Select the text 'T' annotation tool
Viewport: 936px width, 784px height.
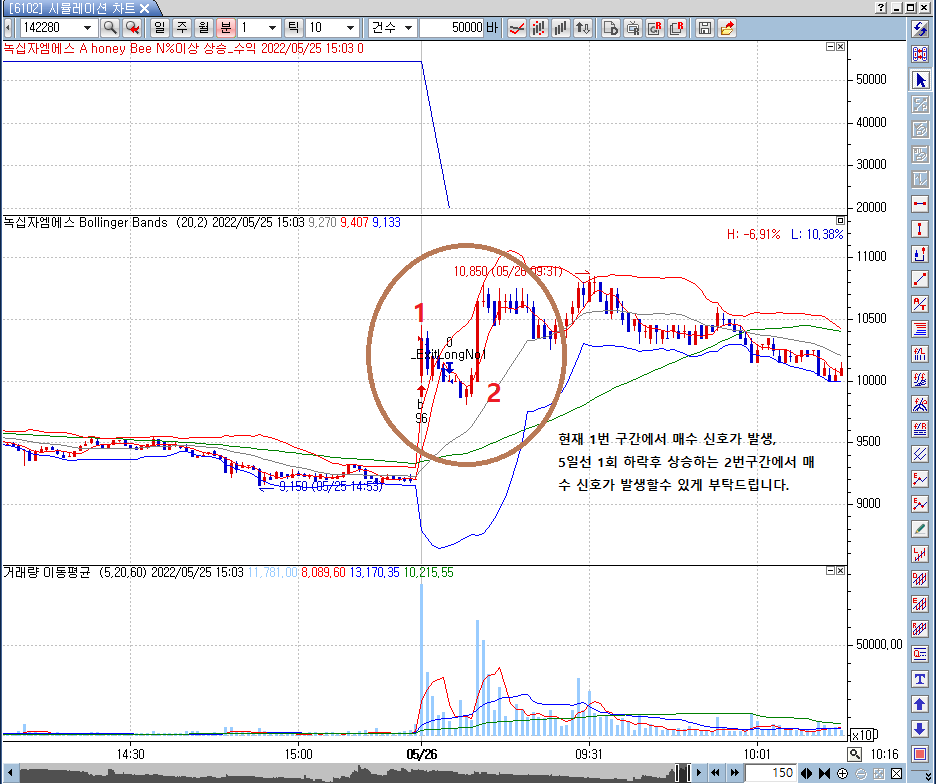pos(920,679)
